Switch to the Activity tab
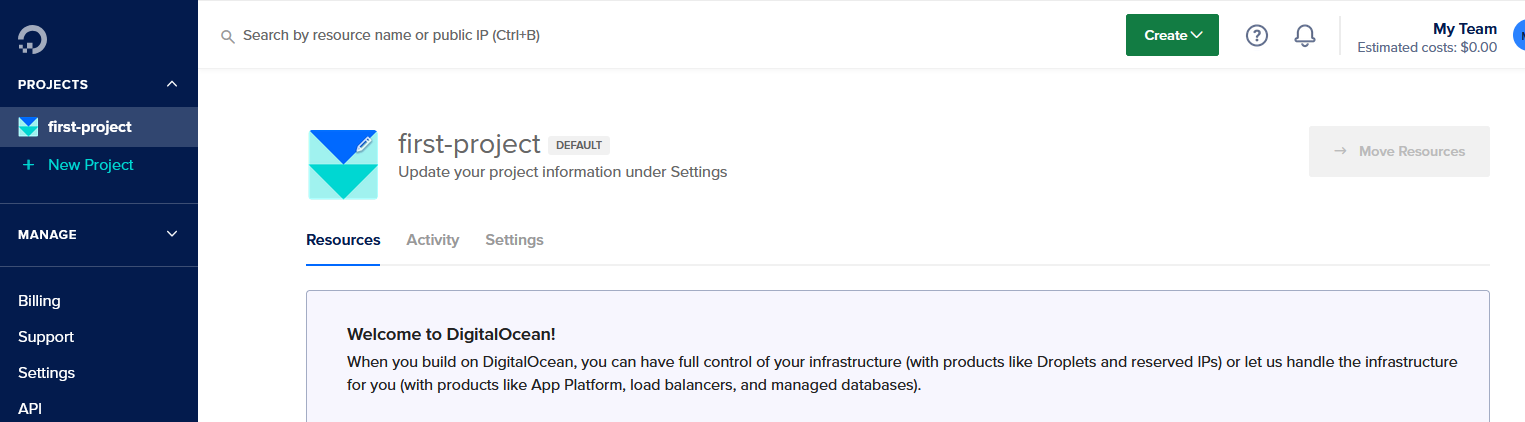The width and height of the screenshot is (1525, 422). (x=433, y=240)
